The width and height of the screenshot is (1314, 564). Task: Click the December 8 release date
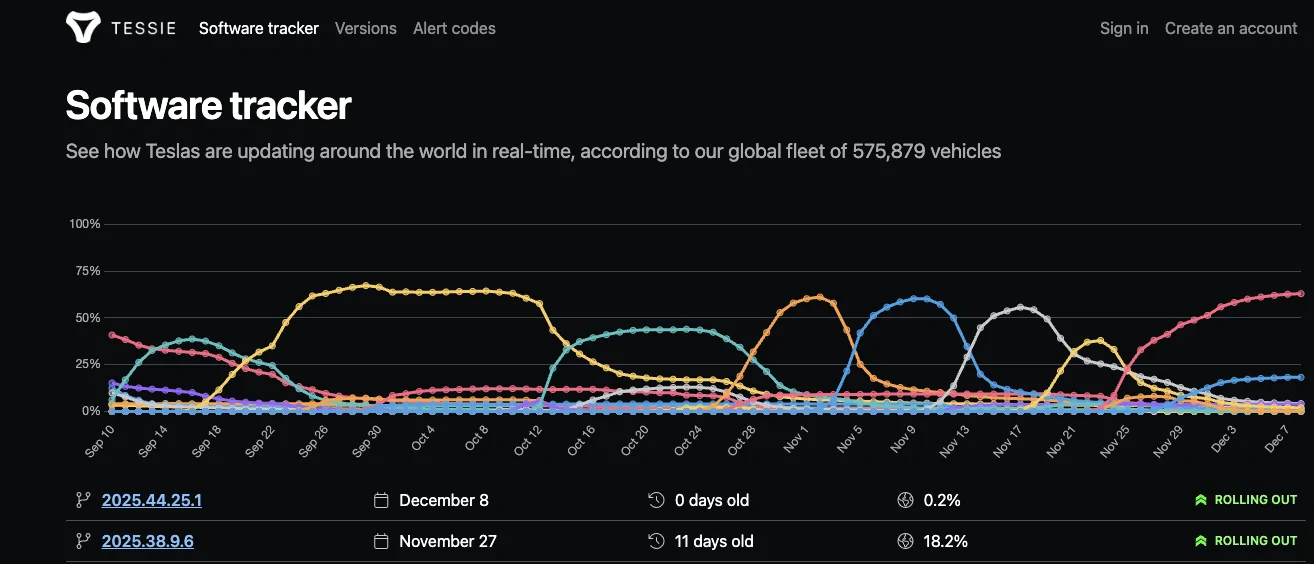tap(444, 500)
